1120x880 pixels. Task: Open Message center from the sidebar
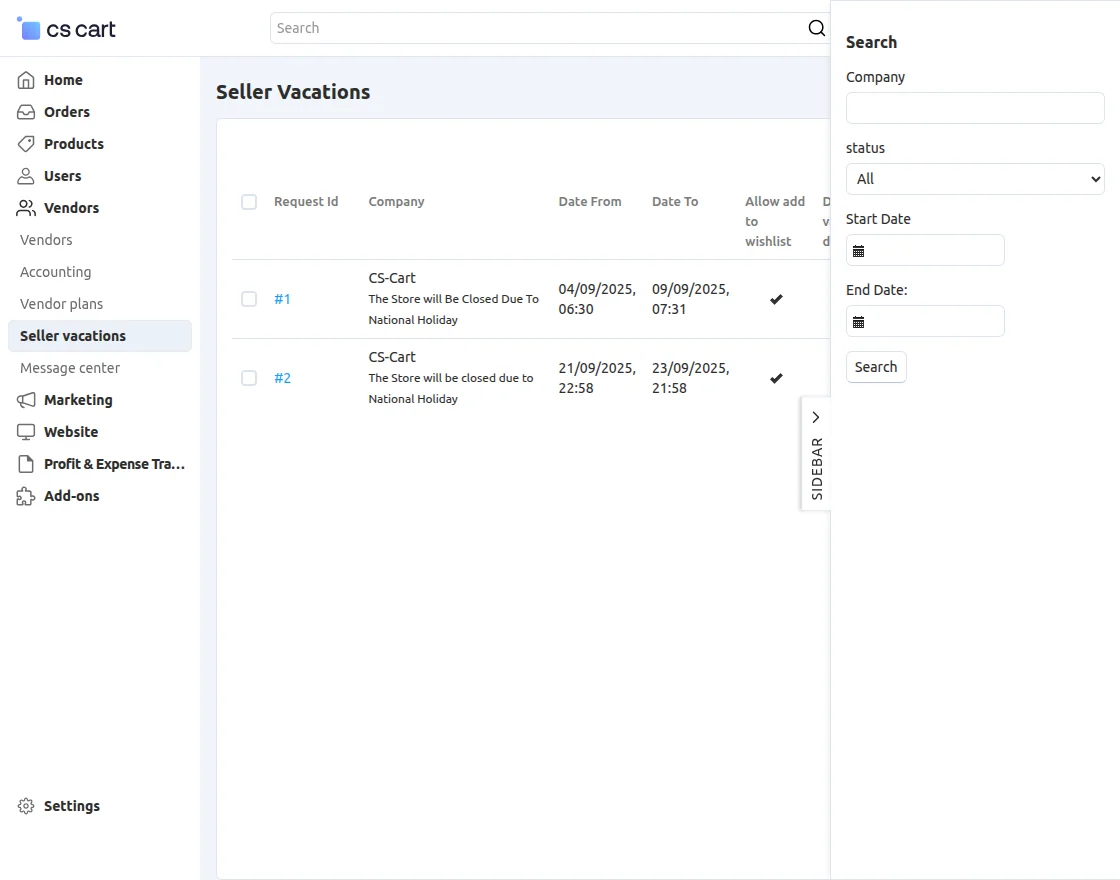pyautogui.click(x=70, y=368)
